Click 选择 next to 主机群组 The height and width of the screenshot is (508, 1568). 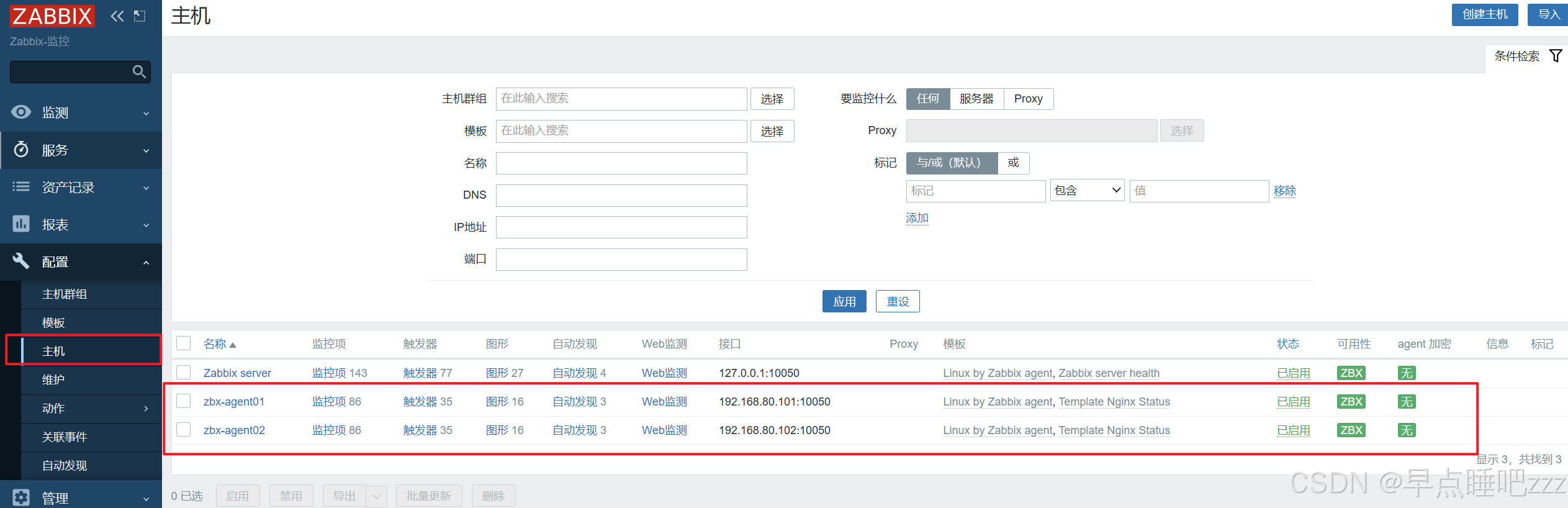click(772, 99)
